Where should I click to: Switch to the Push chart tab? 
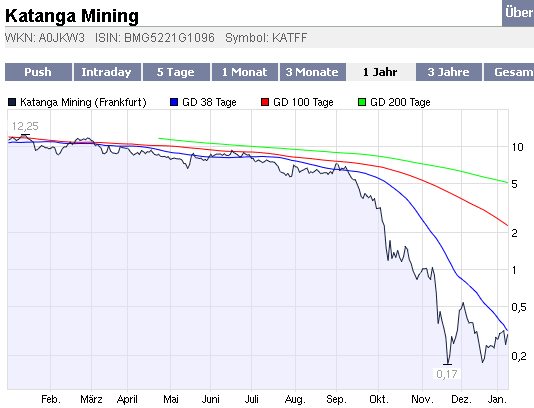38,72
